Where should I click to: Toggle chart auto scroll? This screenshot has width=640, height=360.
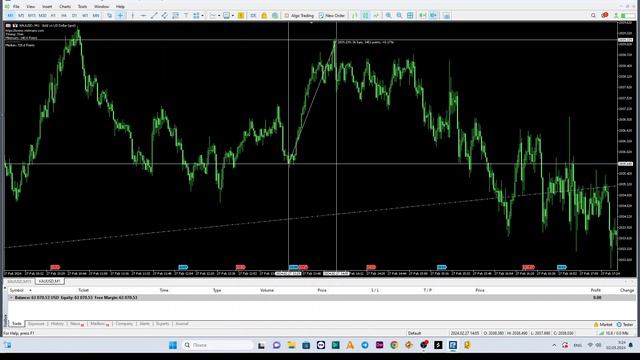pyautogui.click(x=422, y=16)
